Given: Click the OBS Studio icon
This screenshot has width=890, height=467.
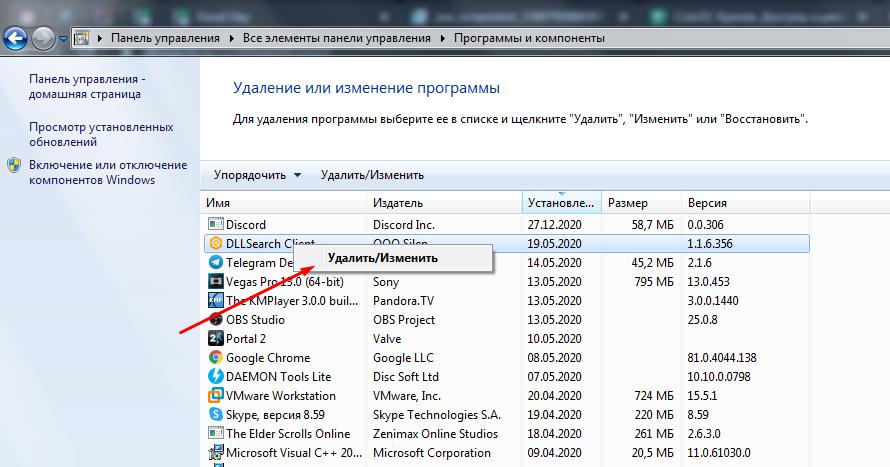Looking at the screenshot, I should click(x=216, y=319).
